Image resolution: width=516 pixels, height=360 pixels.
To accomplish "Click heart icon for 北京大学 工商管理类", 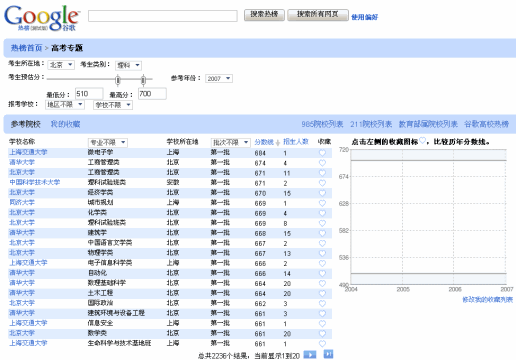I will click(322, 173).
